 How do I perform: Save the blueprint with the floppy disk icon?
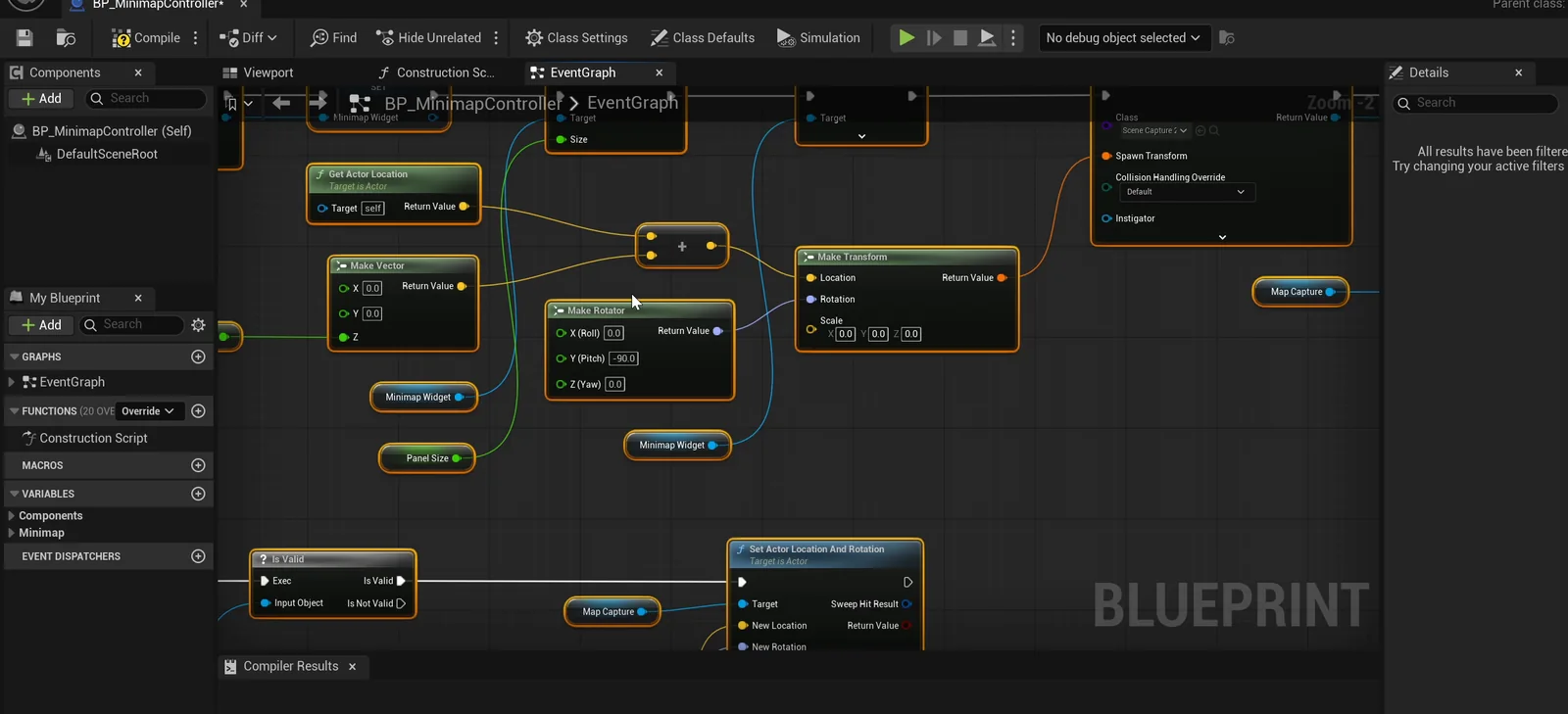(24, 38)
